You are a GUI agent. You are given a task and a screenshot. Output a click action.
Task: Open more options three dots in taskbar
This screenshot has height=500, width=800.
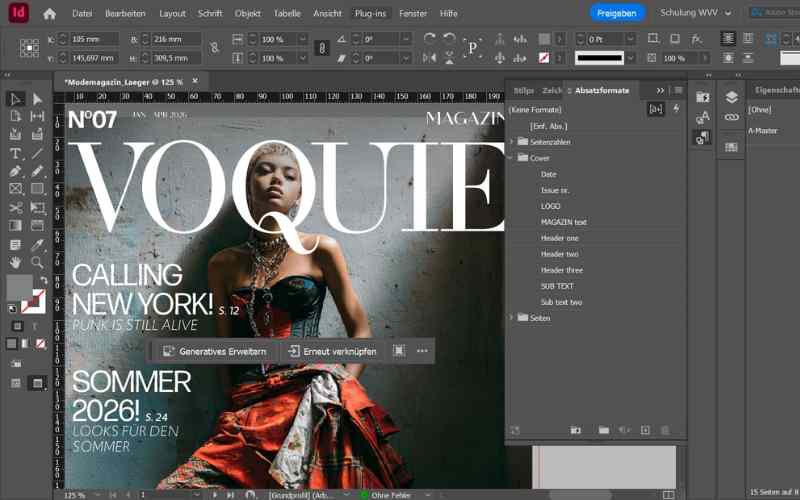(422, 351)
